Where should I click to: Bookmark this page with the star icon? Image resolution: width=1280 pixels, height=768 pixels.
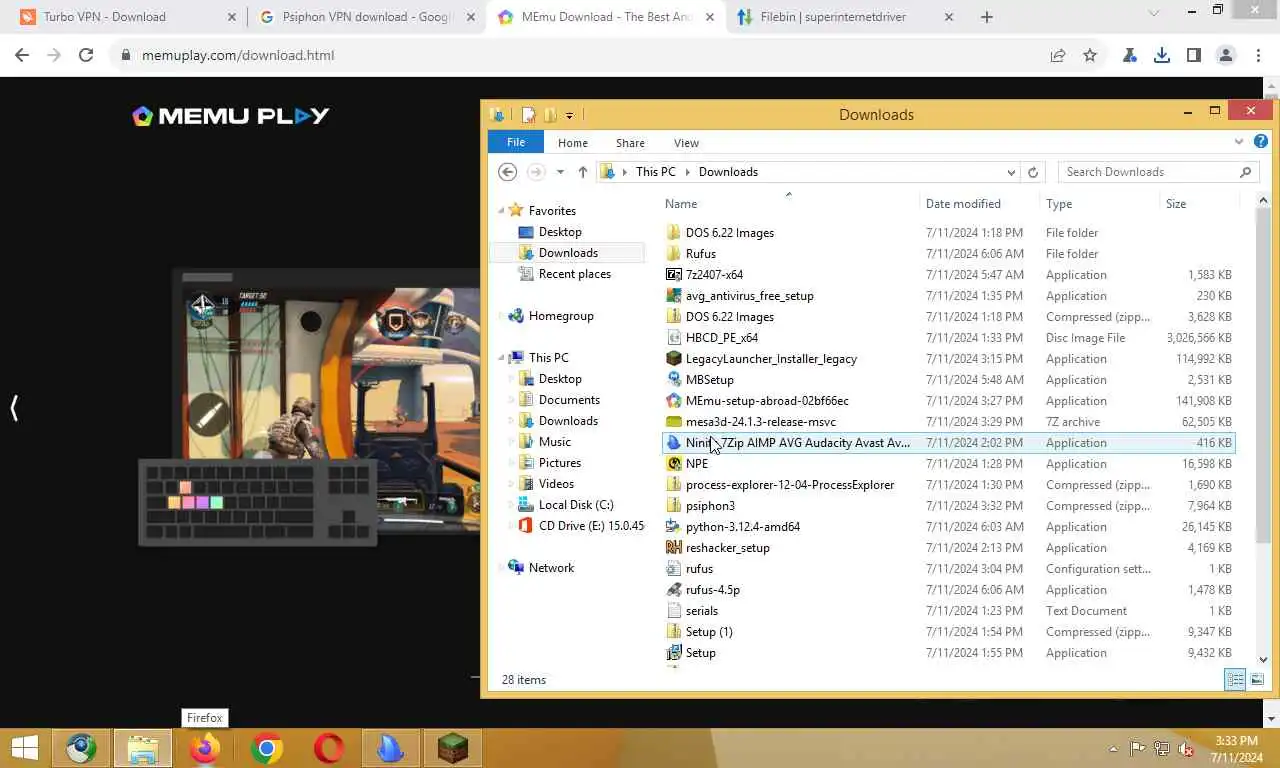pyautogui.click(x=1090, y=55)
